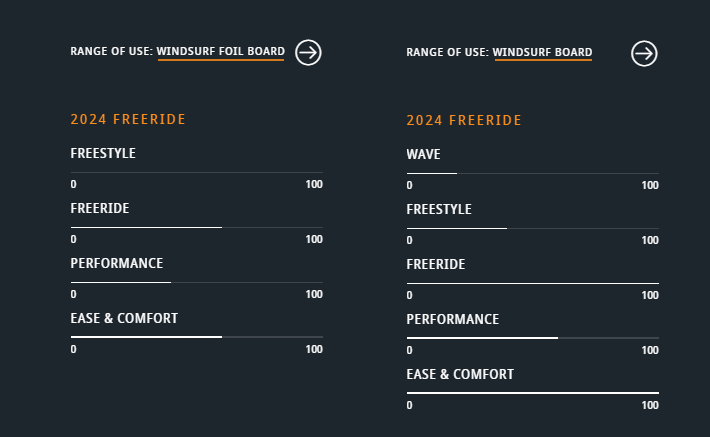Image resolution: width=710 pixels, height=437 pixels.
Task: Click the foil board Freestyle label
Action: pyautogui.click(x=103, y=154)
